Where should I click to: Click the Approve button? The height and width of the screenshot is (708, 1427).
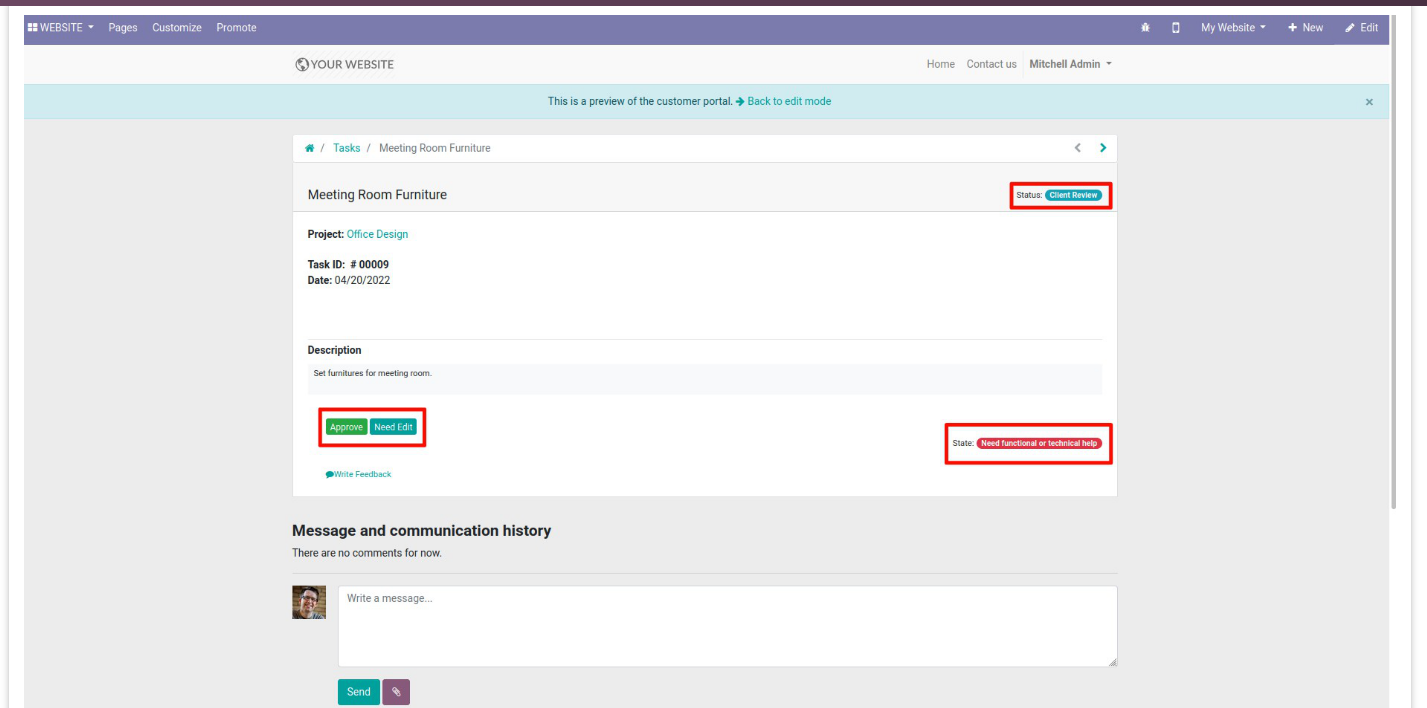pos(346,427)
